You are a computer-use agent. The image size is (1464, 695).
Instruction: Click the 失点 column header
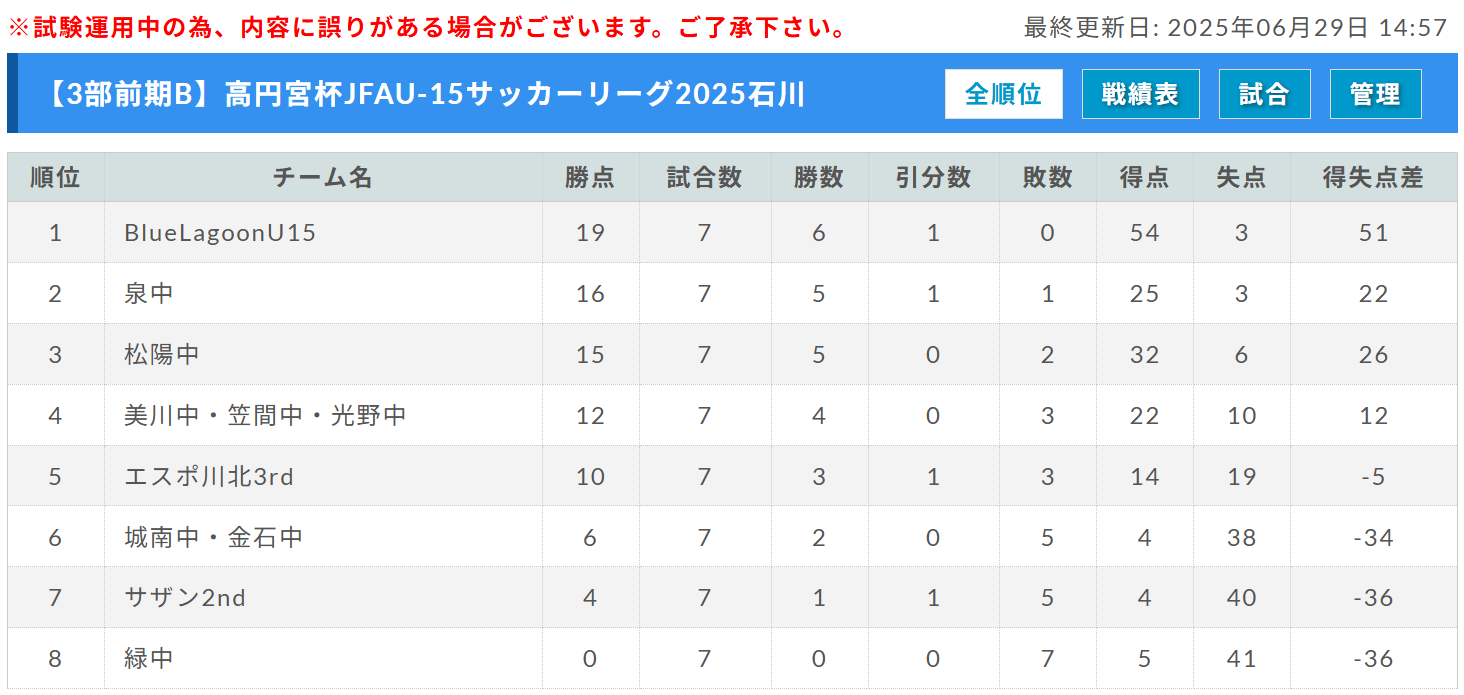tap(1241, 178)
